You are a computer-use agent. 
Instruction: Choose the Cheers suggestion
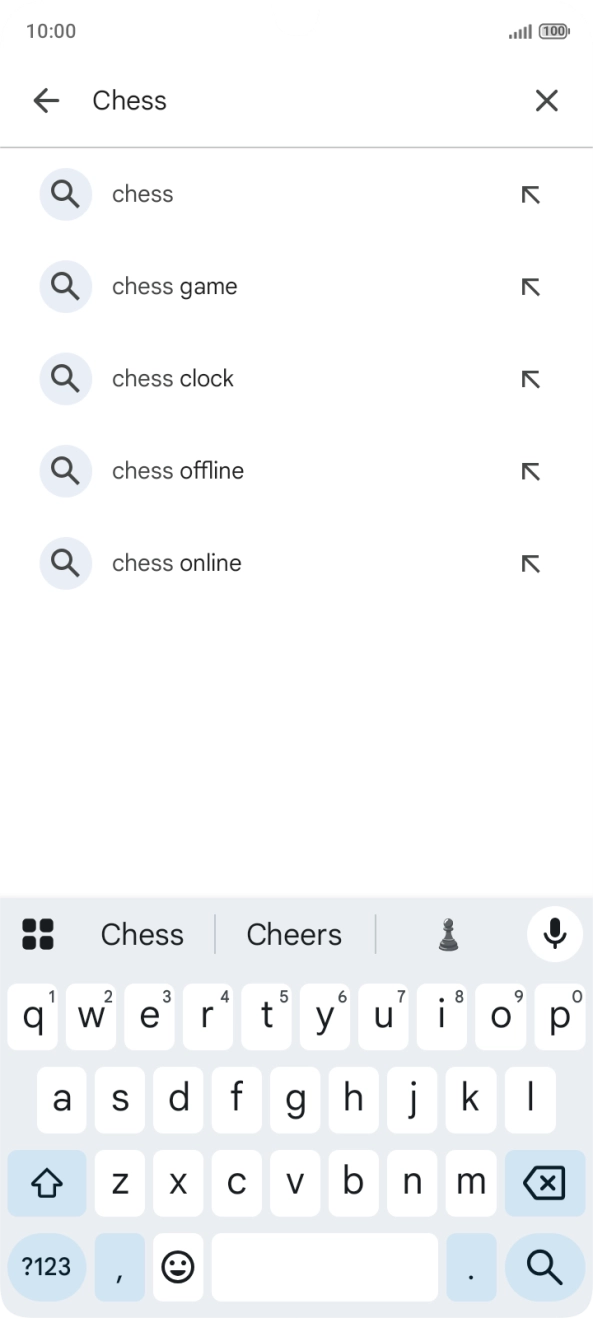click(x=294, y=934)
